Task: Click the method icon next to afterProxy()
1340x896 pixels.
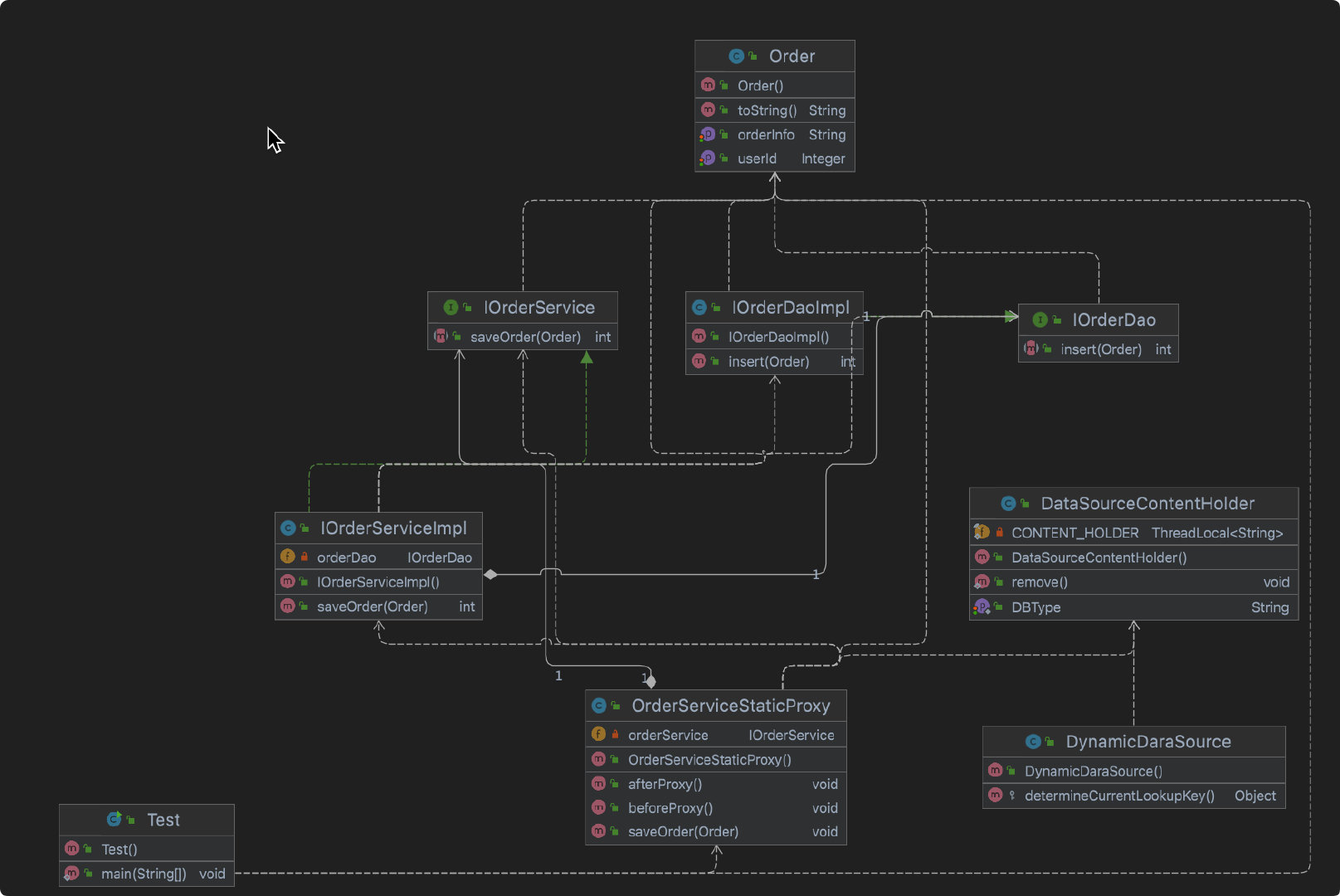Action: click(x=598, y=783)
